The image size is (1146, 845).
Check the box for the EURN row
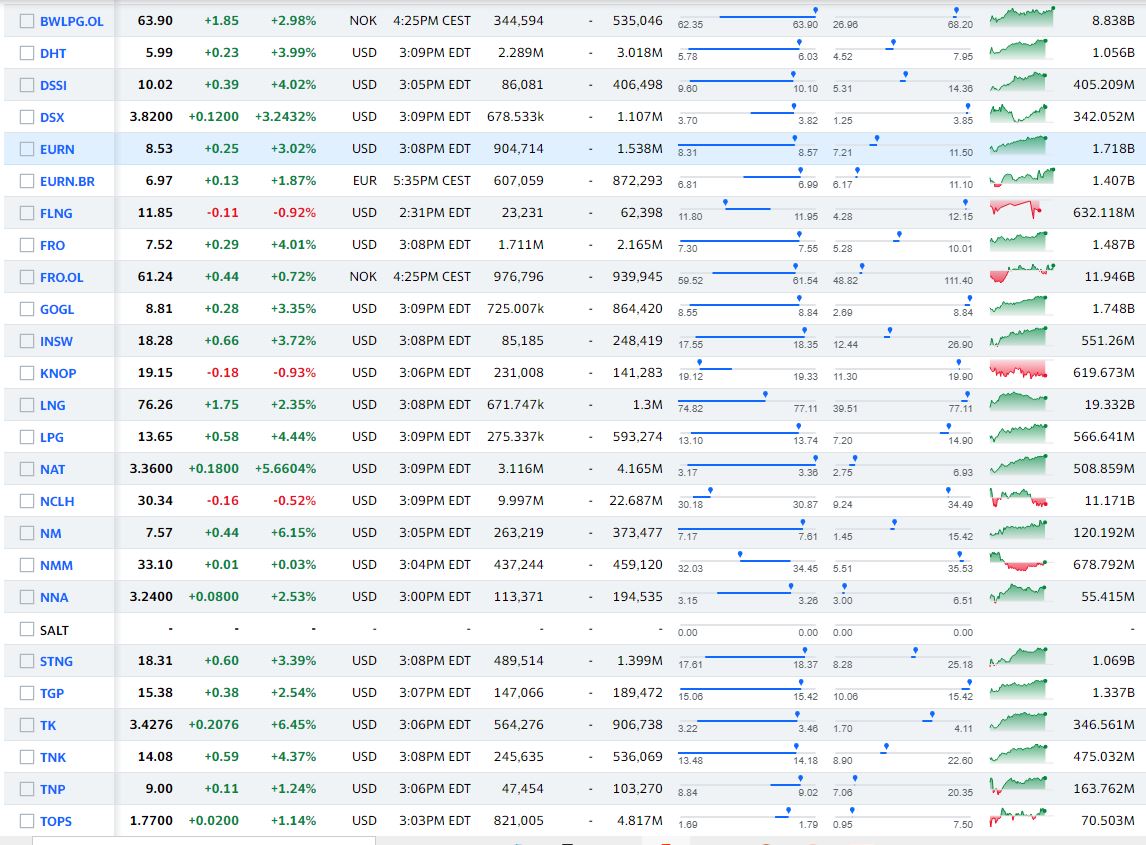point(27,149)
